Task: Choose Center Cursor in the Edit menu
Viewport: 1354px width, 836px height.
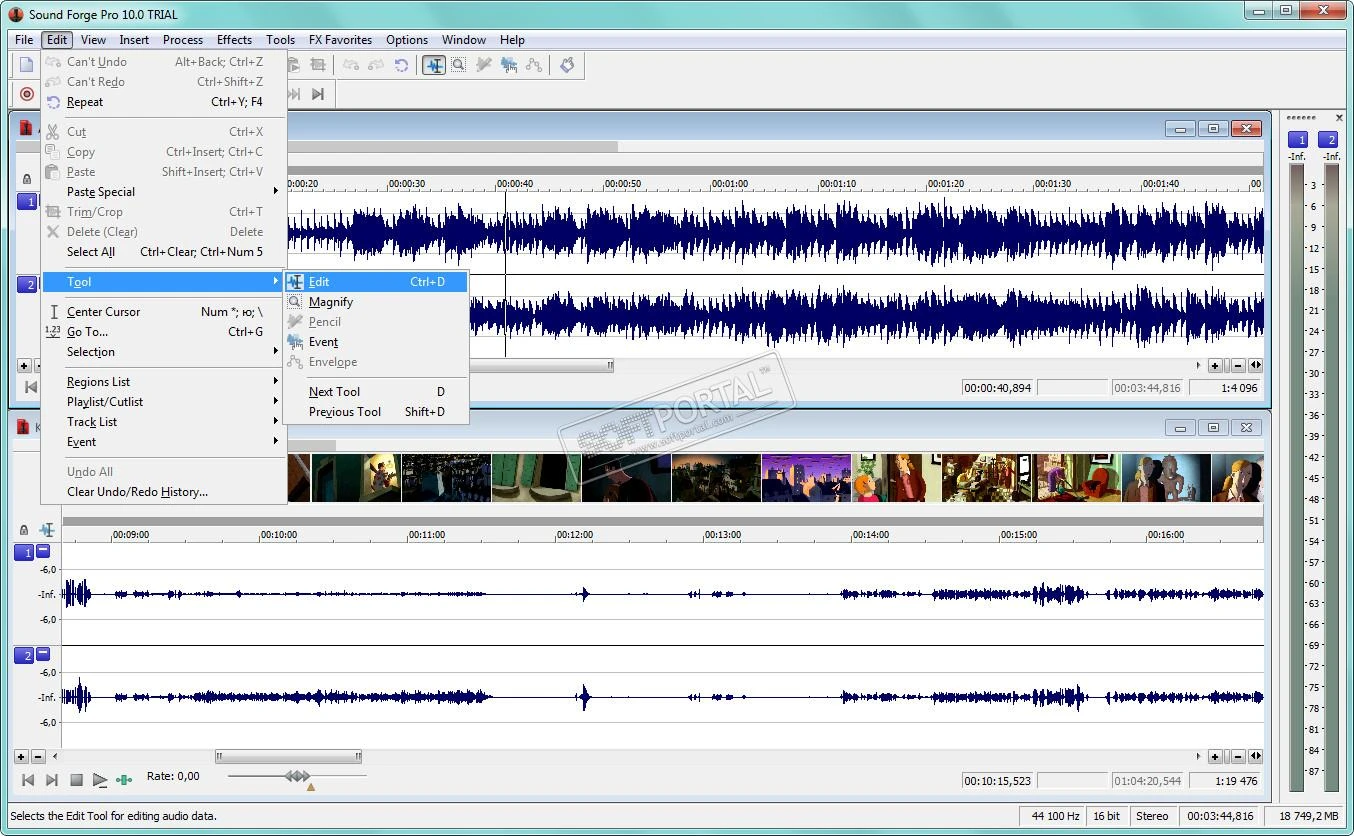Action: pyautogui.click(x=164, y=312)
